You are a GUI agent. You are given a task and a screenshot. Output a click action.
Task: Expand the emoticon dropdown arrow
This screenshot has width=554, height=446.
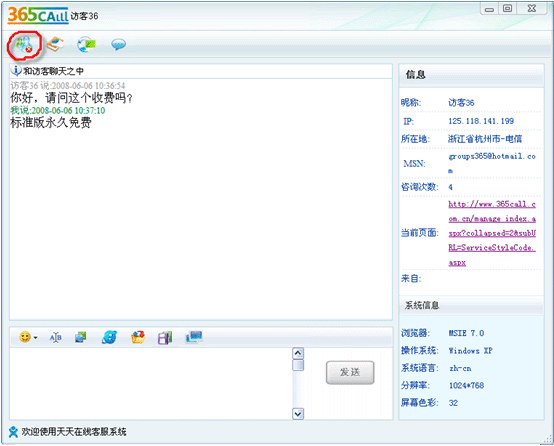tap(35, 338)
